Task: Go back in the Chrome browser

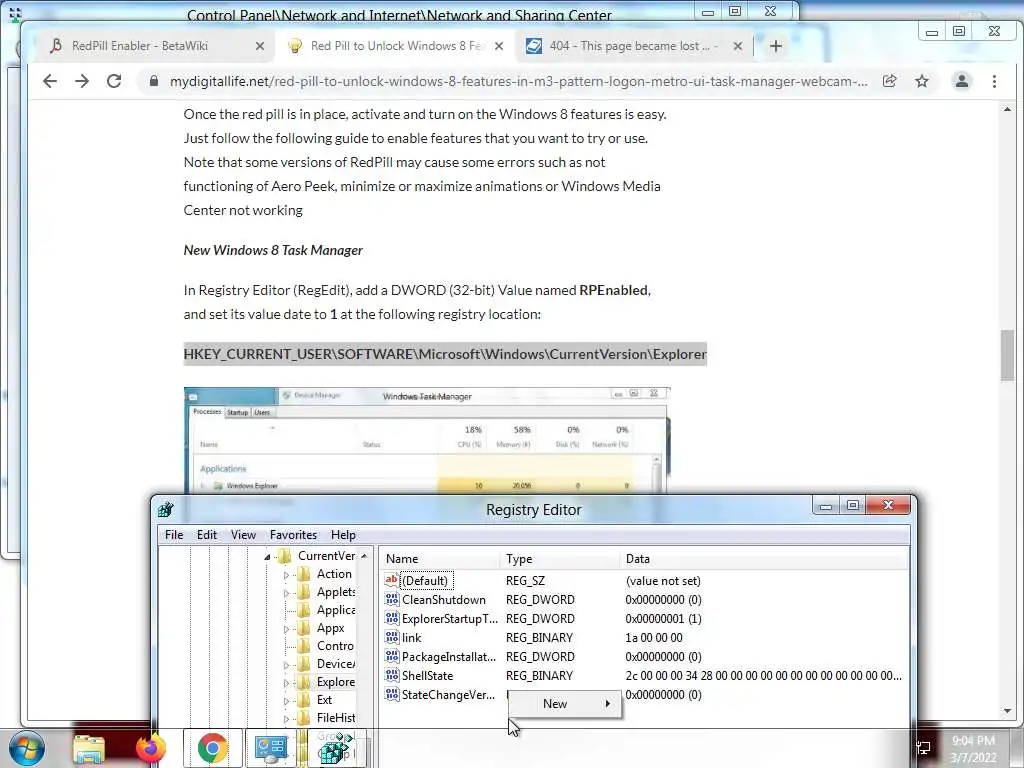Action: pos(50,81)
